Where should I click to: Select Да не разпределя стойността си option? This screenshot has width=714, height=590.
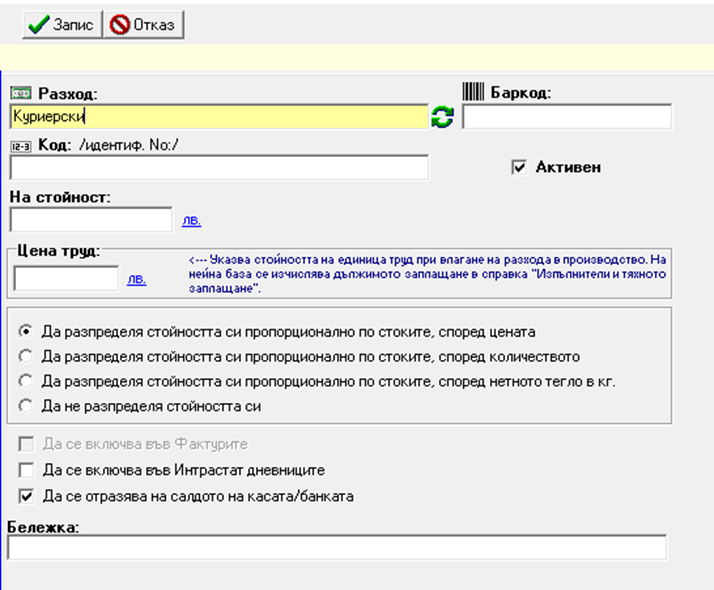pyautogui.click(x=26, y=406)
